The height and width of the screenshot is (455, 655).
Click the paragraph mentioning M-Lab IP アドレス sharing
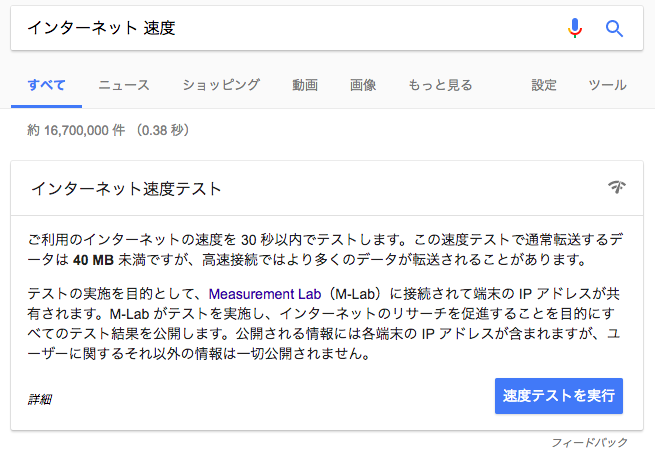pyautogui.click(x=324, y=324)
